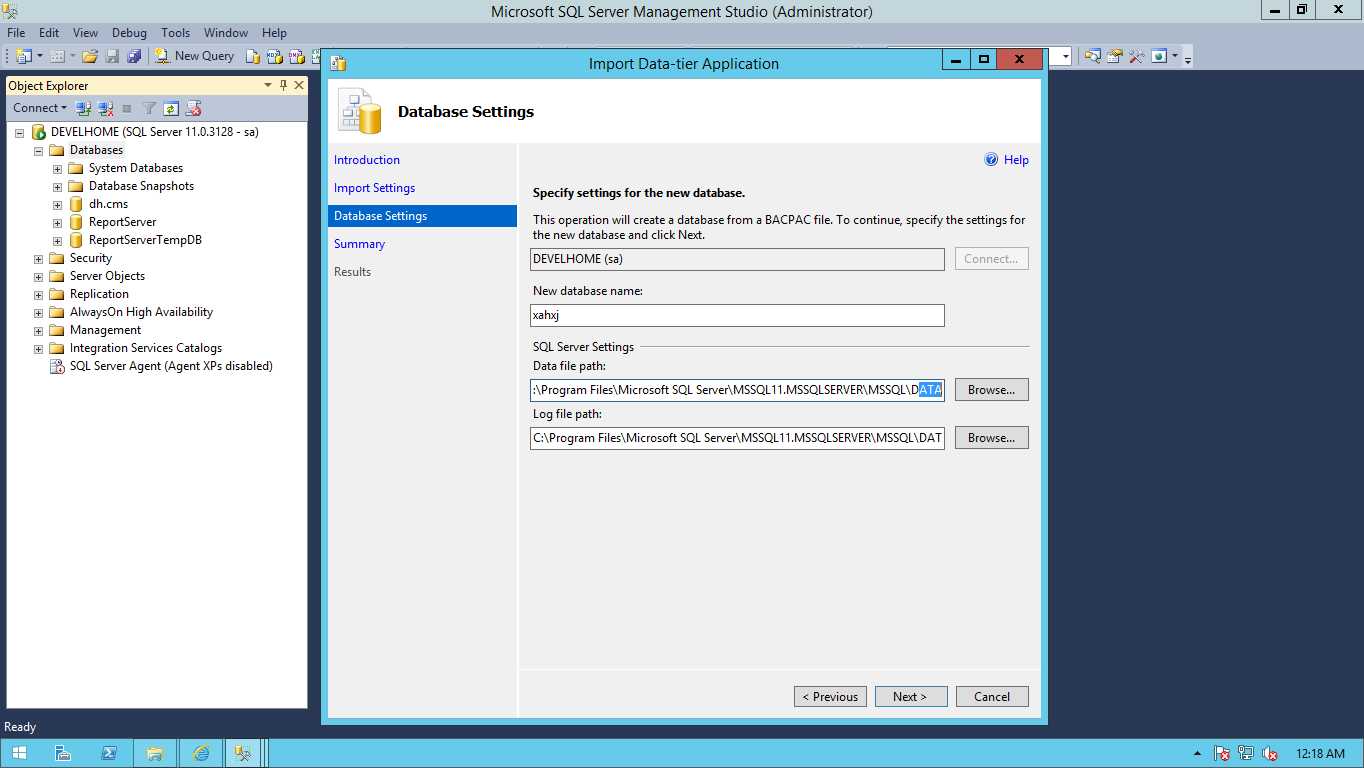1364x768 pixels.
Task: Click in the New database name field
Action: (x=737, y=315)
